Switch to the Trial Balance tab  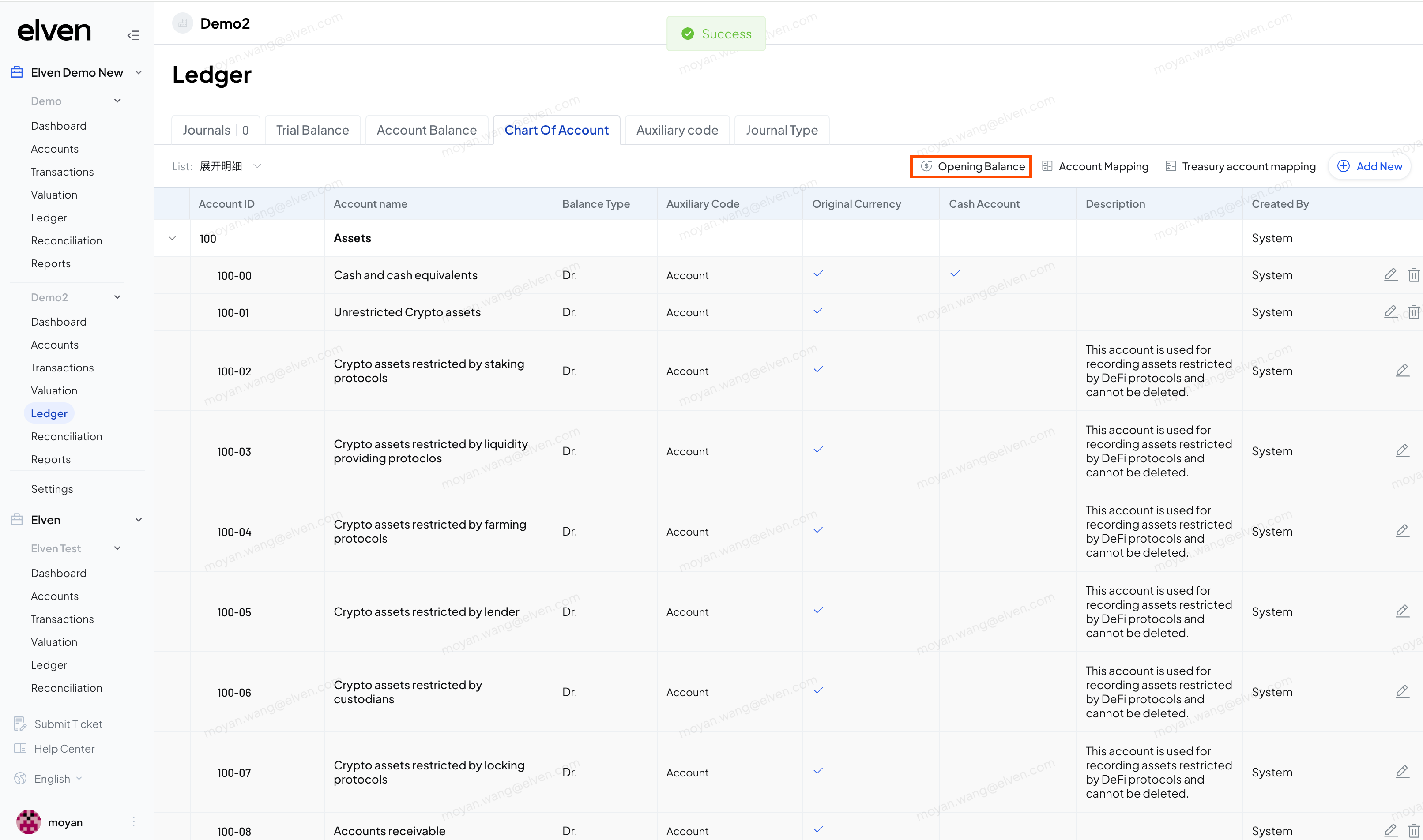click(x=312, y=130)
